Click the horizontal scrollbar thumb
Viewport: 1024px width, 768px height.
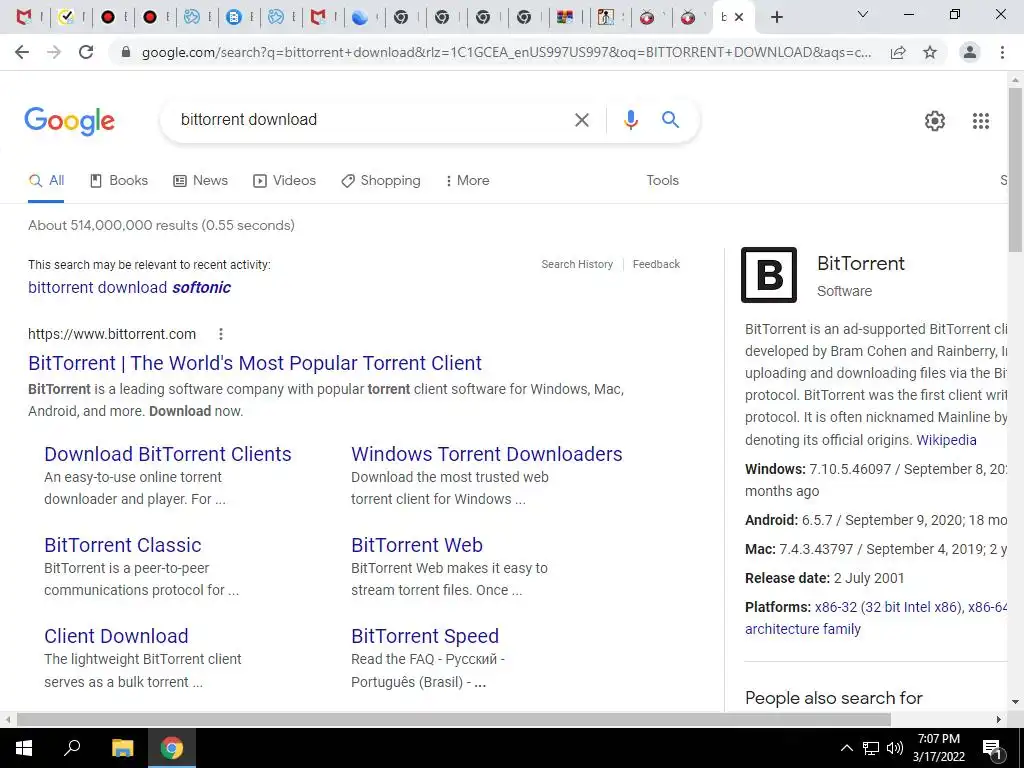click(454, 720)
